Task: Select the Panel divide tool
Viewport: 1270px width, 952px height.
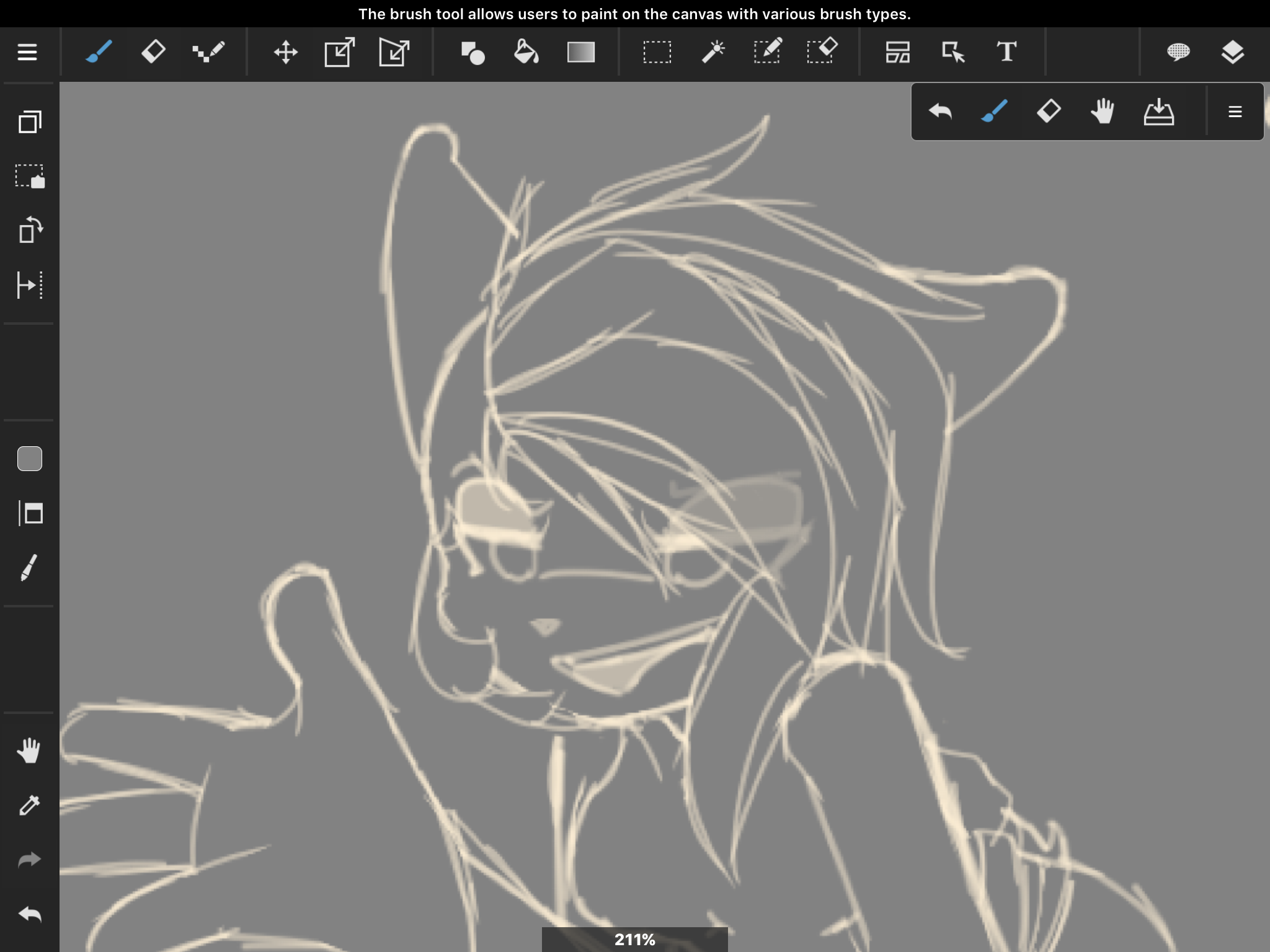Action: pyautogui.click(x=898, y=52)
